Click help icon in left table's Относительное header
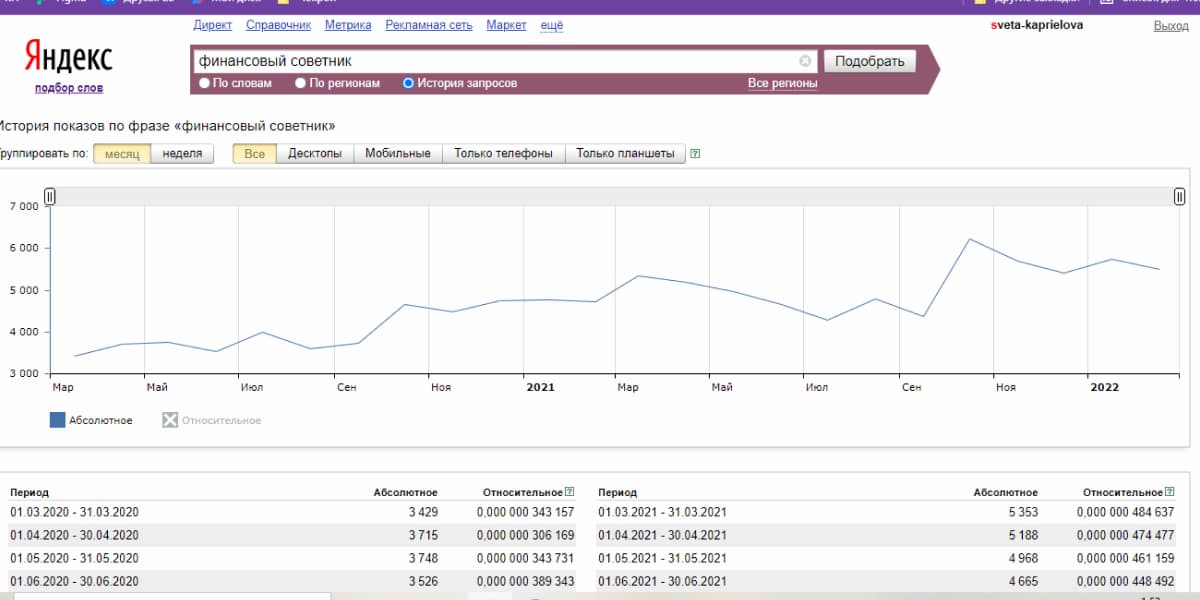This screenshot has width=1200, height=600. pyautogui.click(x=570, y=492)
